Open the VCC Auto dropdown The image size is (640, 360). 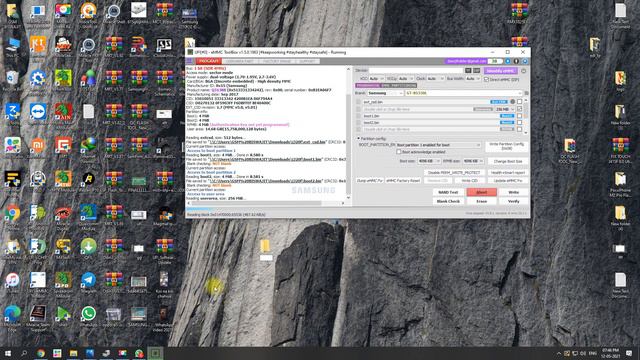point(376,79)
